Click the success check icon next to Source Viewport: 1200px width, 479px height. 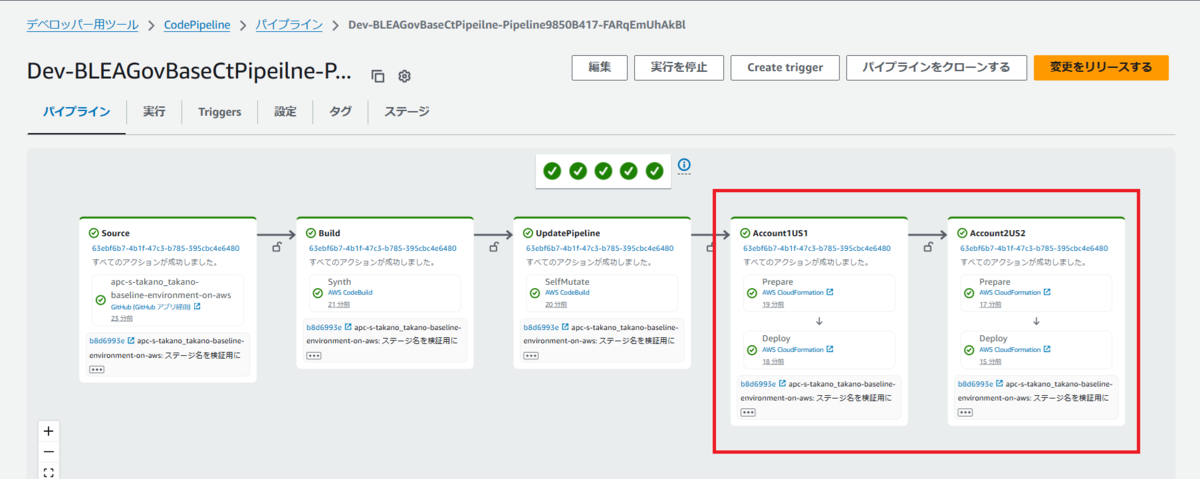[x=93, y=233]
